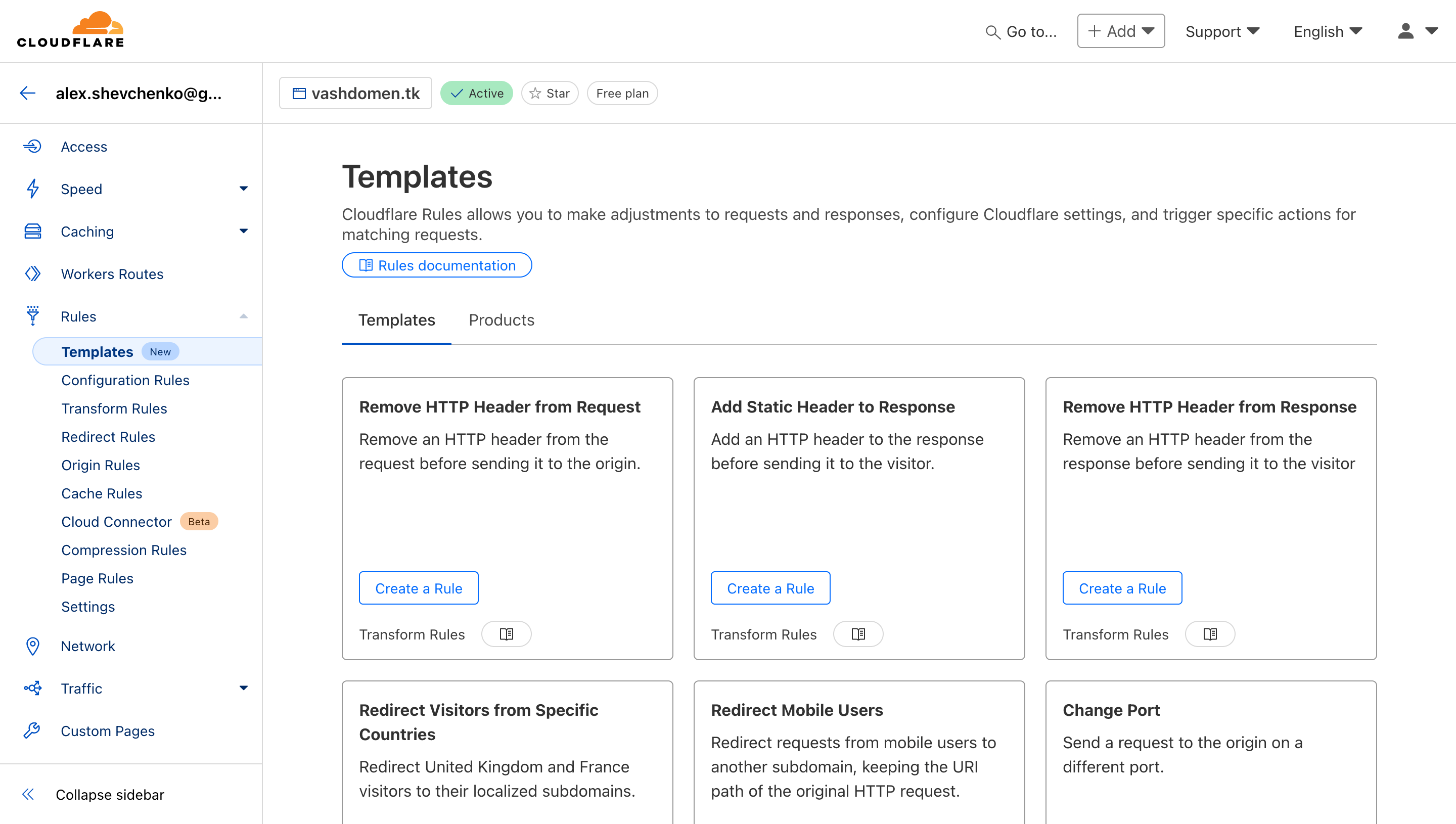Select the Templates tab

coord(397,320)
